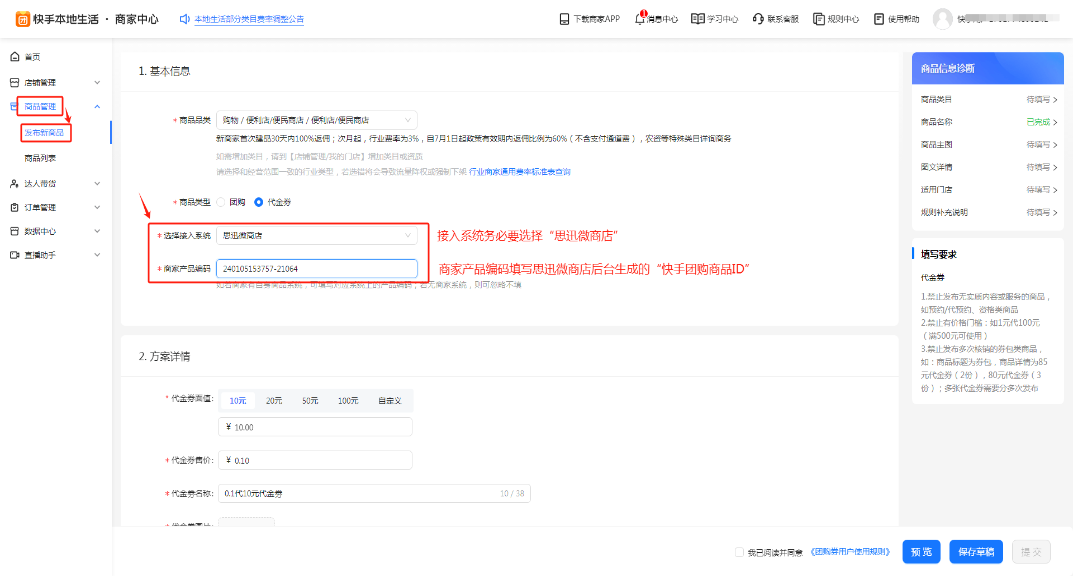Image resolution: width=1073 pixels, height=576 pixels.
Task: Select the 自定义 voucher value tab
Action: click(x=389, y=401)
